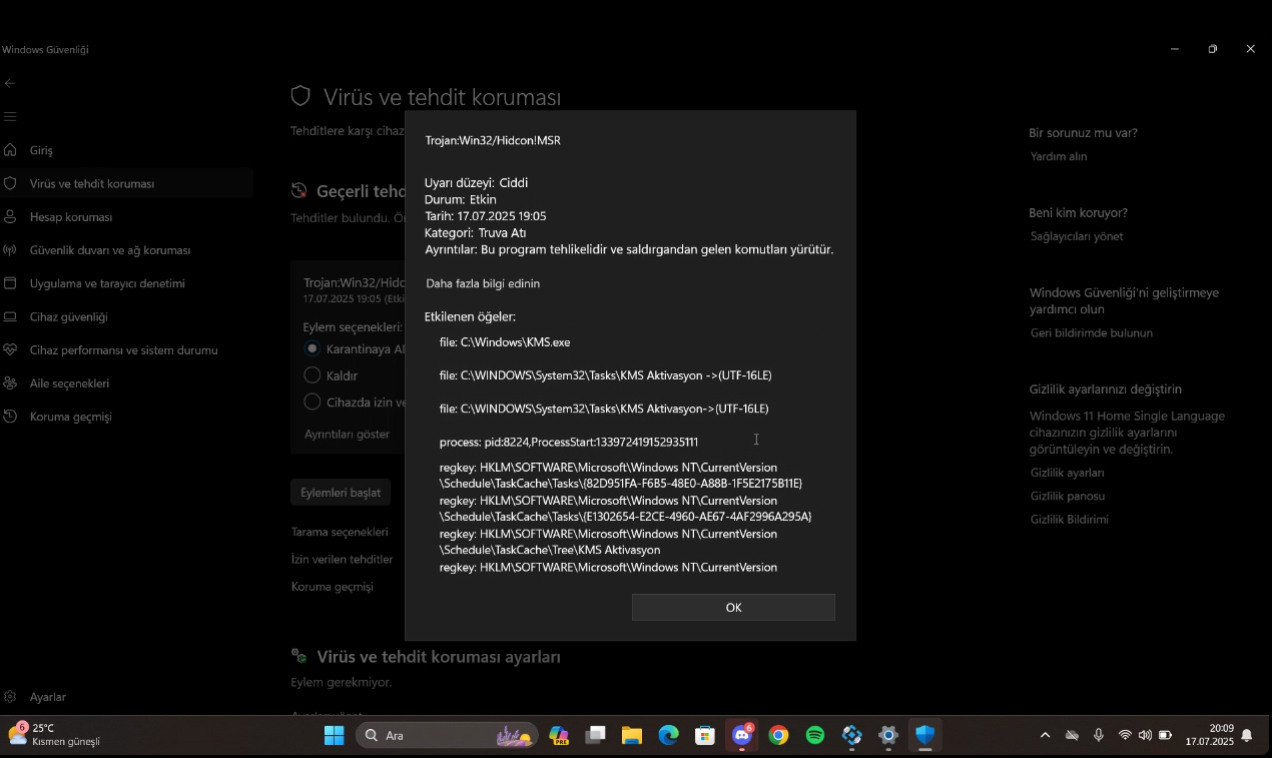
Task: Open Cihaz performansı ve sistem durumu
Action: [126, 350]
